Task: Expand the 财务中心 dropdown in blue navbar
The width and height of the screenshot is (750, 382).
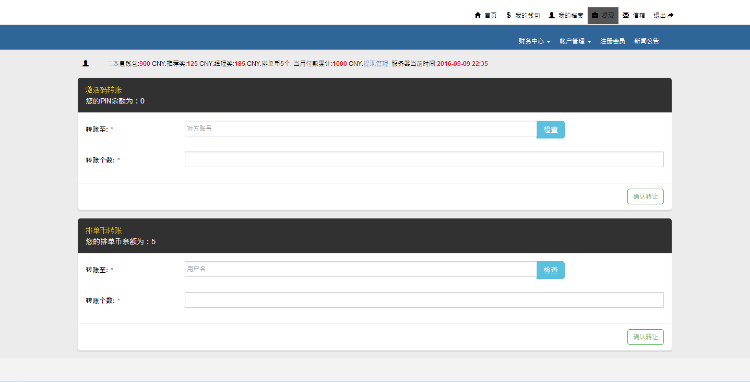Action: pyautogui.click(x=534, y=41)
